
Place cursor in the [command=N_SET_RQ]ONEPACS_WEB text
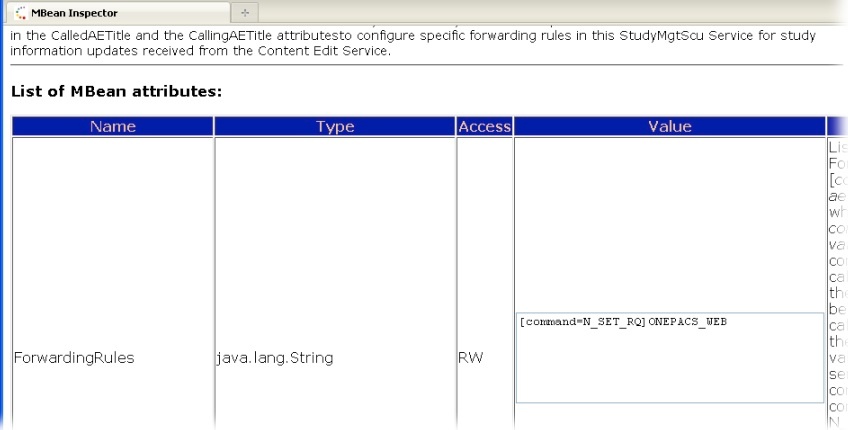pos(623,322)
